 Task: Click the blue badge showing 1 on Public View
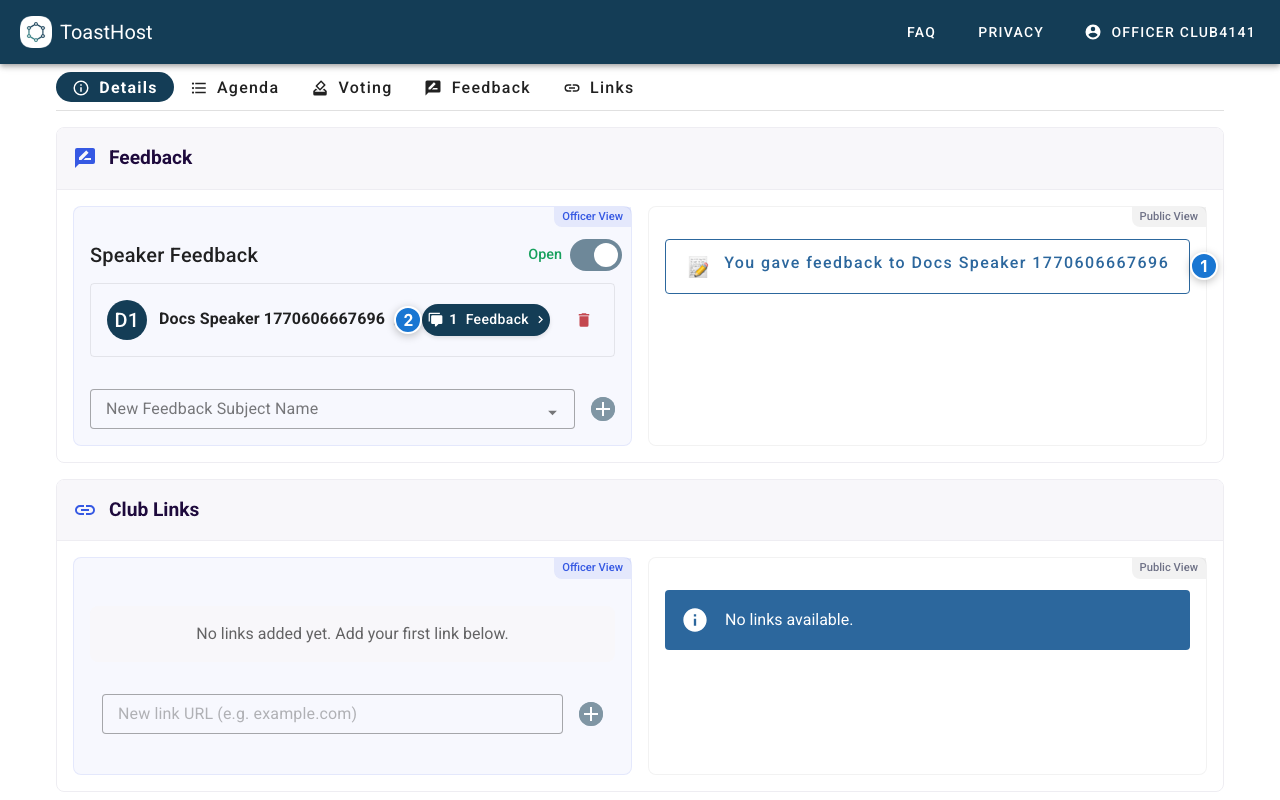tap(1204, 266)
